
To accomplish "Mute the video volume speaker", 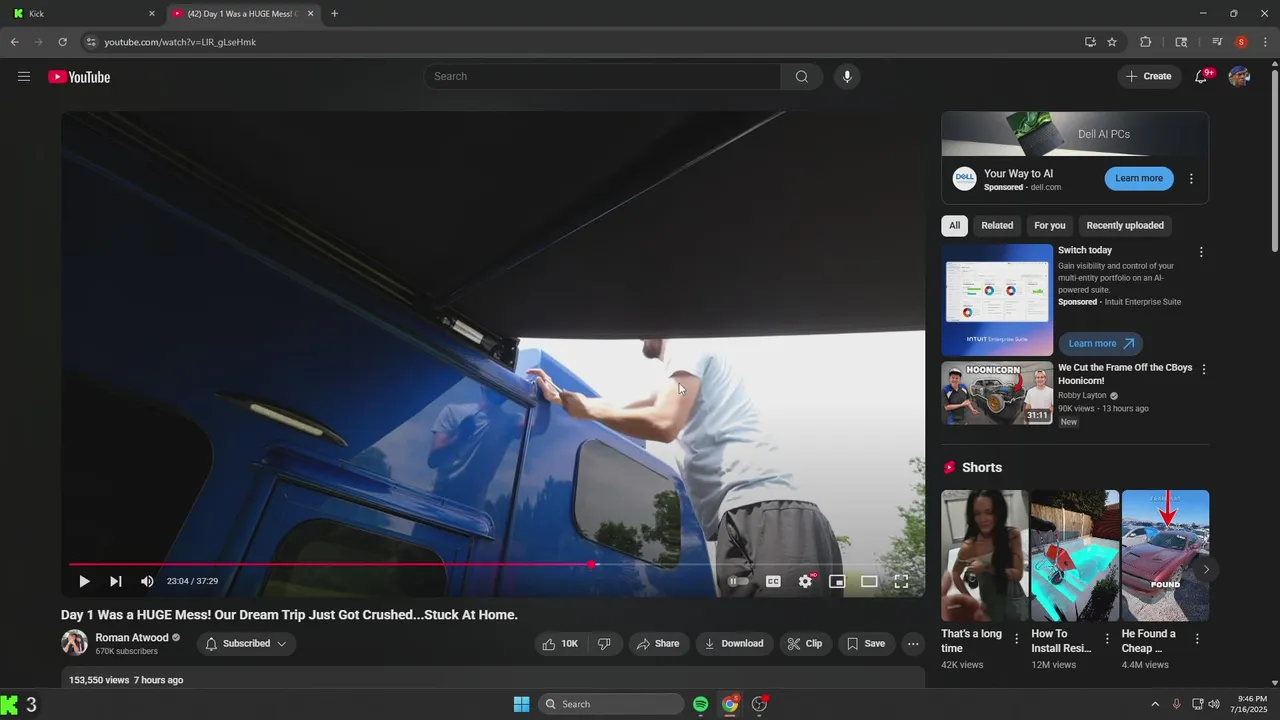I will point(147,581).
